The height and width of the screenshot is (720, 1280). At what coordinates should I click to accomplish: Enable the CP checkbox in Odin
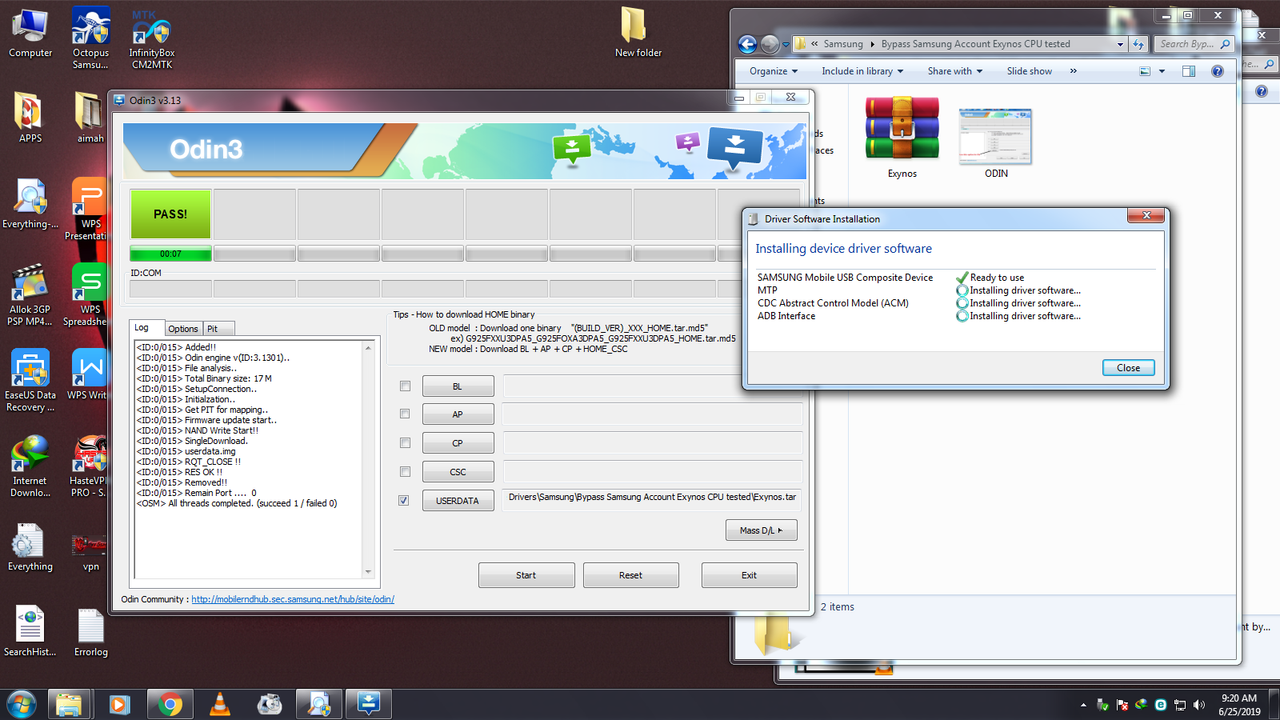click(x=405, y=442)
